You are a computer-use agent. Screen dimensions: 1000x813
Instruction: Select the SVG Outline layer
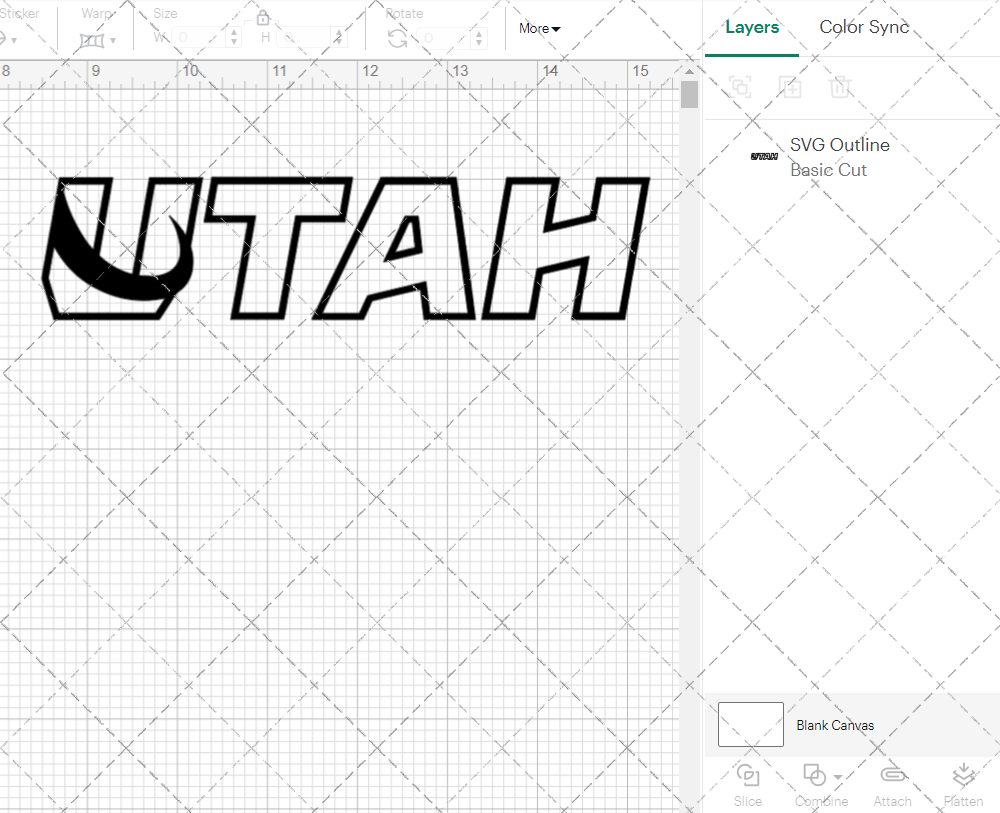840,157
